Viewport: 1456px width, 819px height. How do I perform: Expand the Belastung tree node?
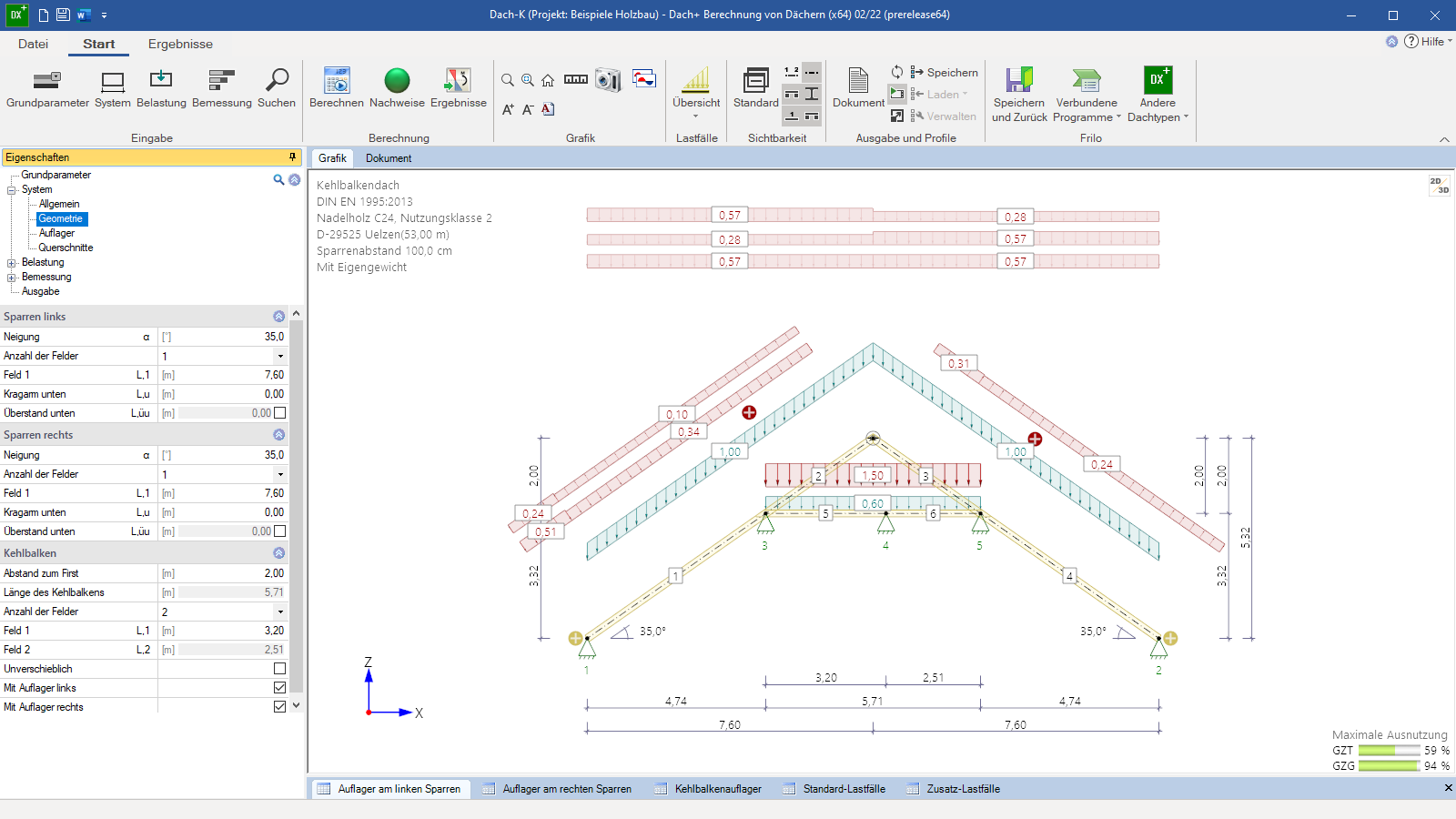coord(12,263)
